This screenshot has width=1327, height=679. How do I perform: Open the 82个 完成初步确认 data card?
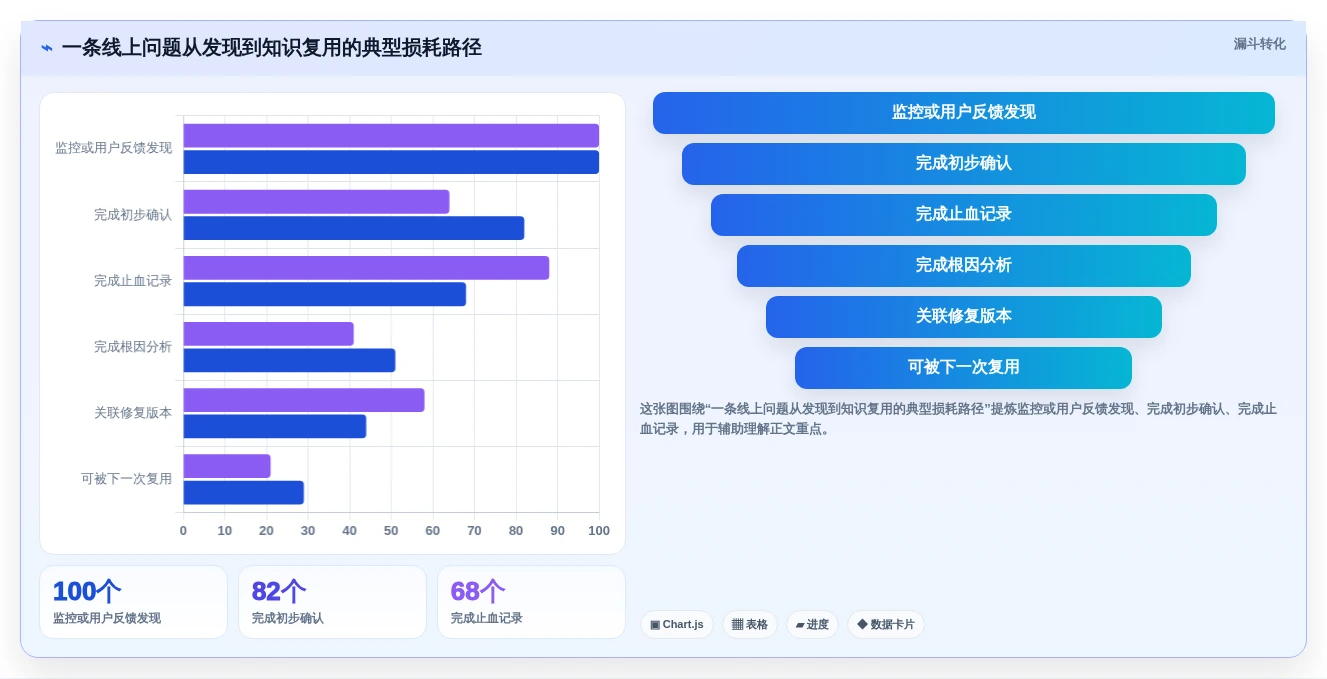click(332, 602)
